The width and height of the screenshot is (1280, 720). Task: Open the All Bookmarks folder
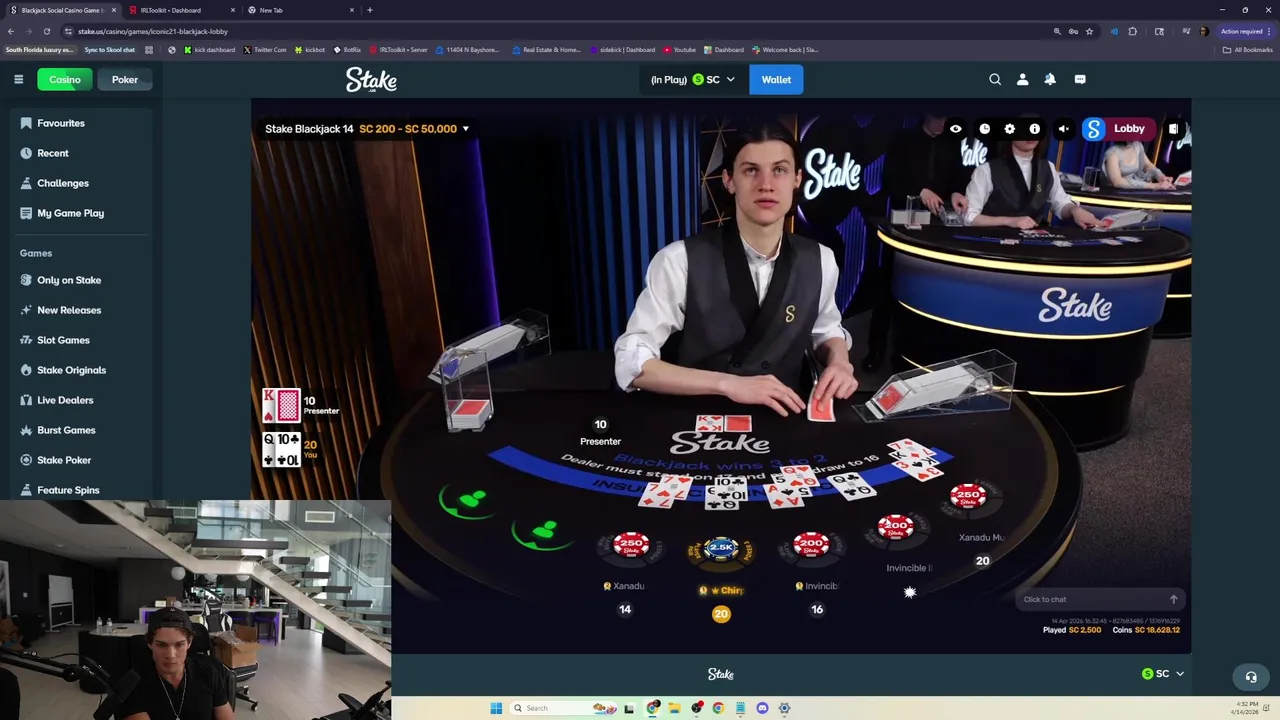1247,49
